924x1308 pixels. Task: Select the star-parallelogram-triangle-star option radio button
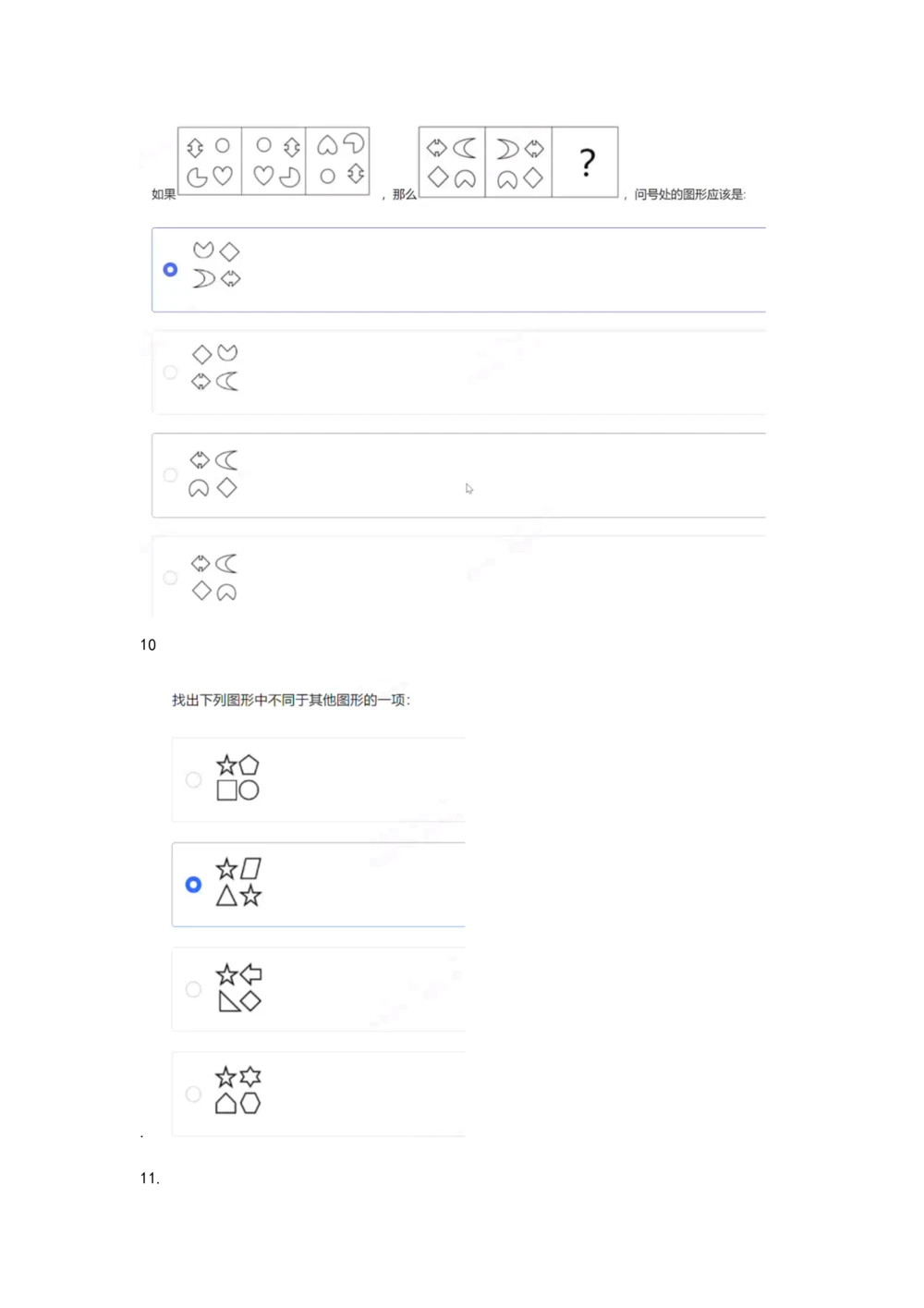(x=193, y=885)
